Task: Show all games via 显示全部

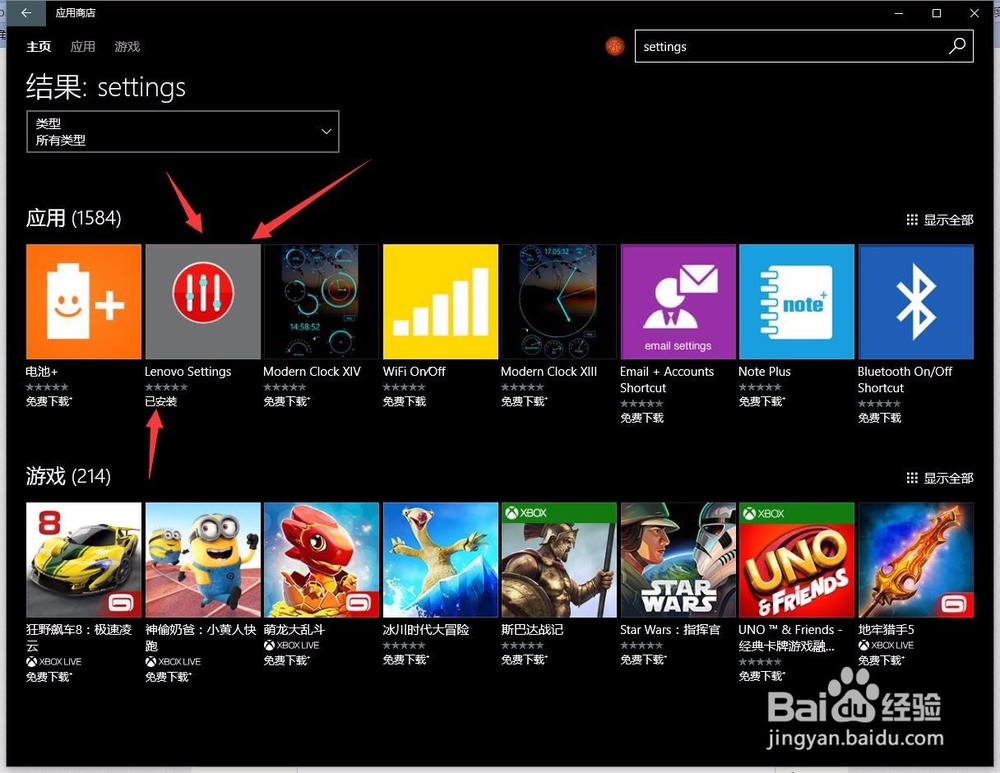Action: pos(940,478)
